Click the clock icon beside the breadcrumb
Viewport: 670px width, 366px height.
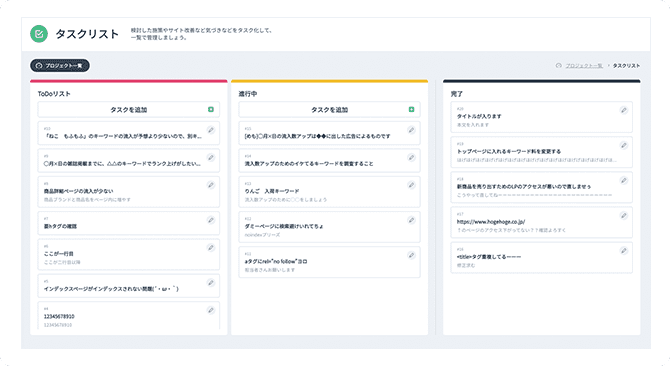click(x=558, y=66)
